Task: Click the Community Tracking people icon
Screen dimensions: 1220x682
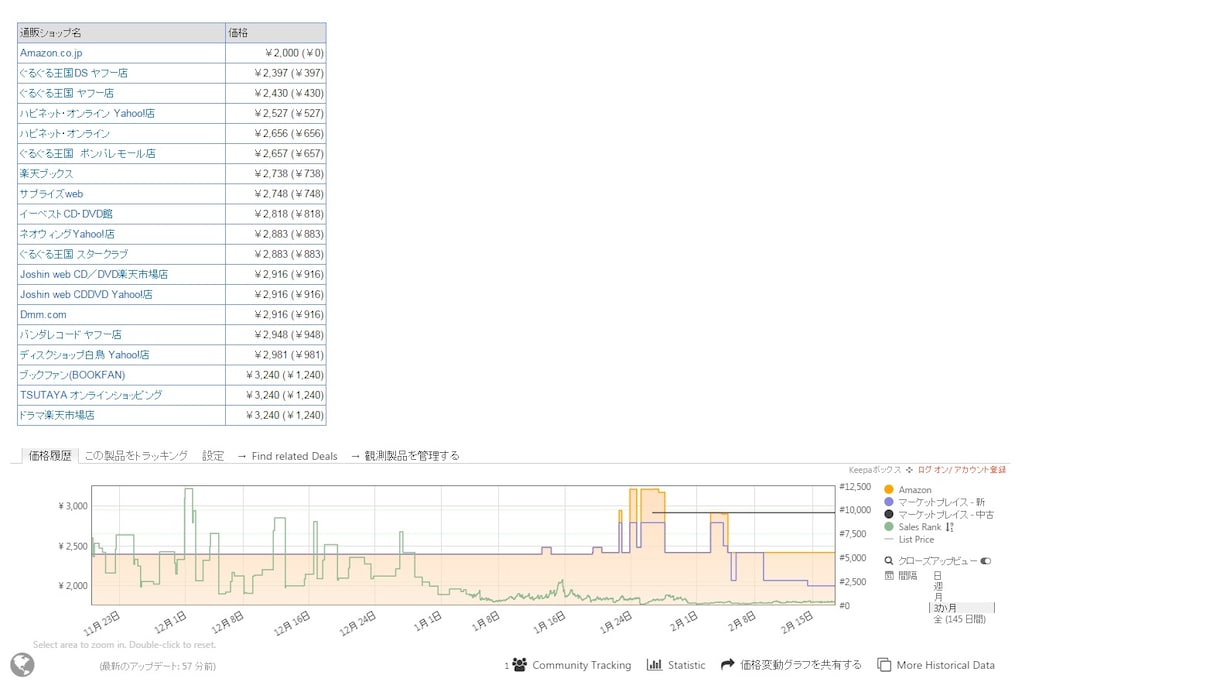Action: pos(519,665)
